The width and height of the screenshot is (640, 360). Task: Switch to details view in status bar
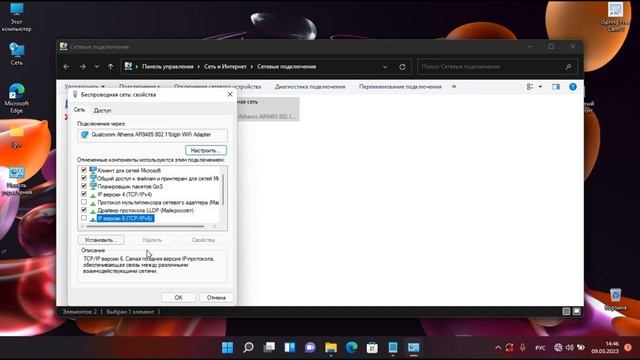click(566, 311)
